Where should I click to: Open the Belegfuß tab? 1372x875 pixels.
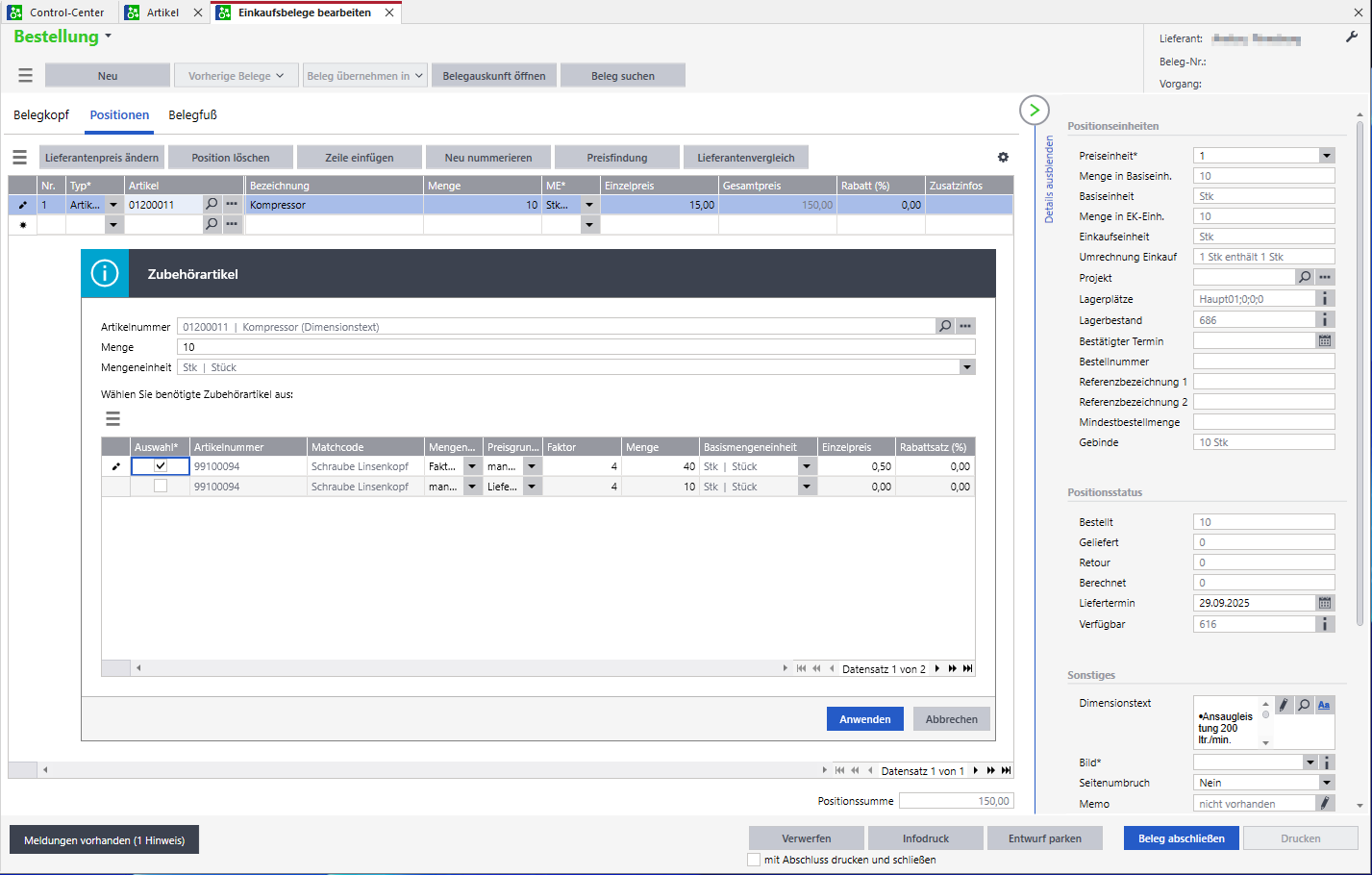[192, 115]
